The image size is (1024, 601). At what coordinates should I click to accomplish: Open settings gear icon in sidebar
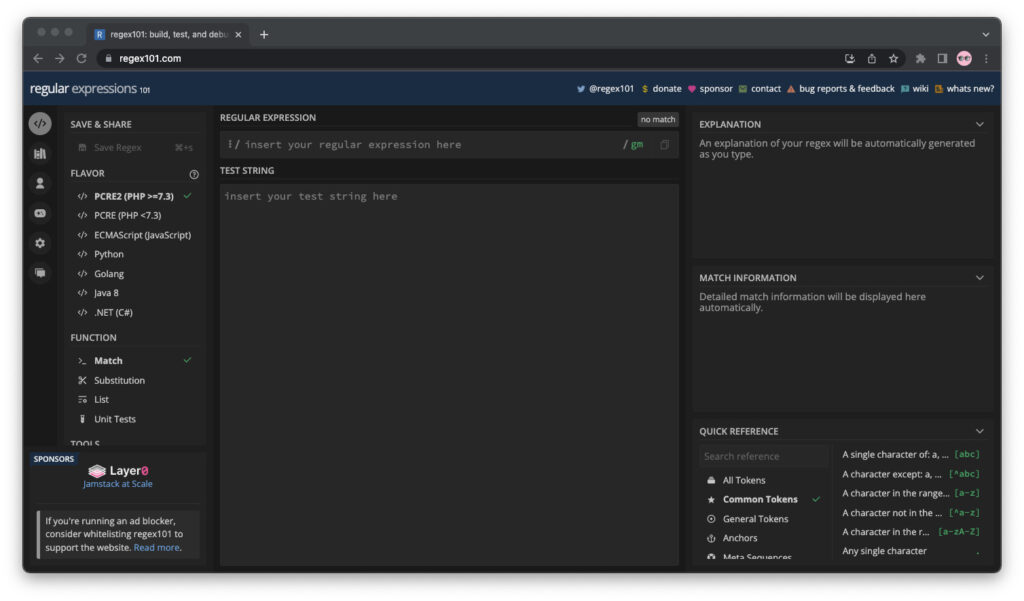click(x=40, y=243)
